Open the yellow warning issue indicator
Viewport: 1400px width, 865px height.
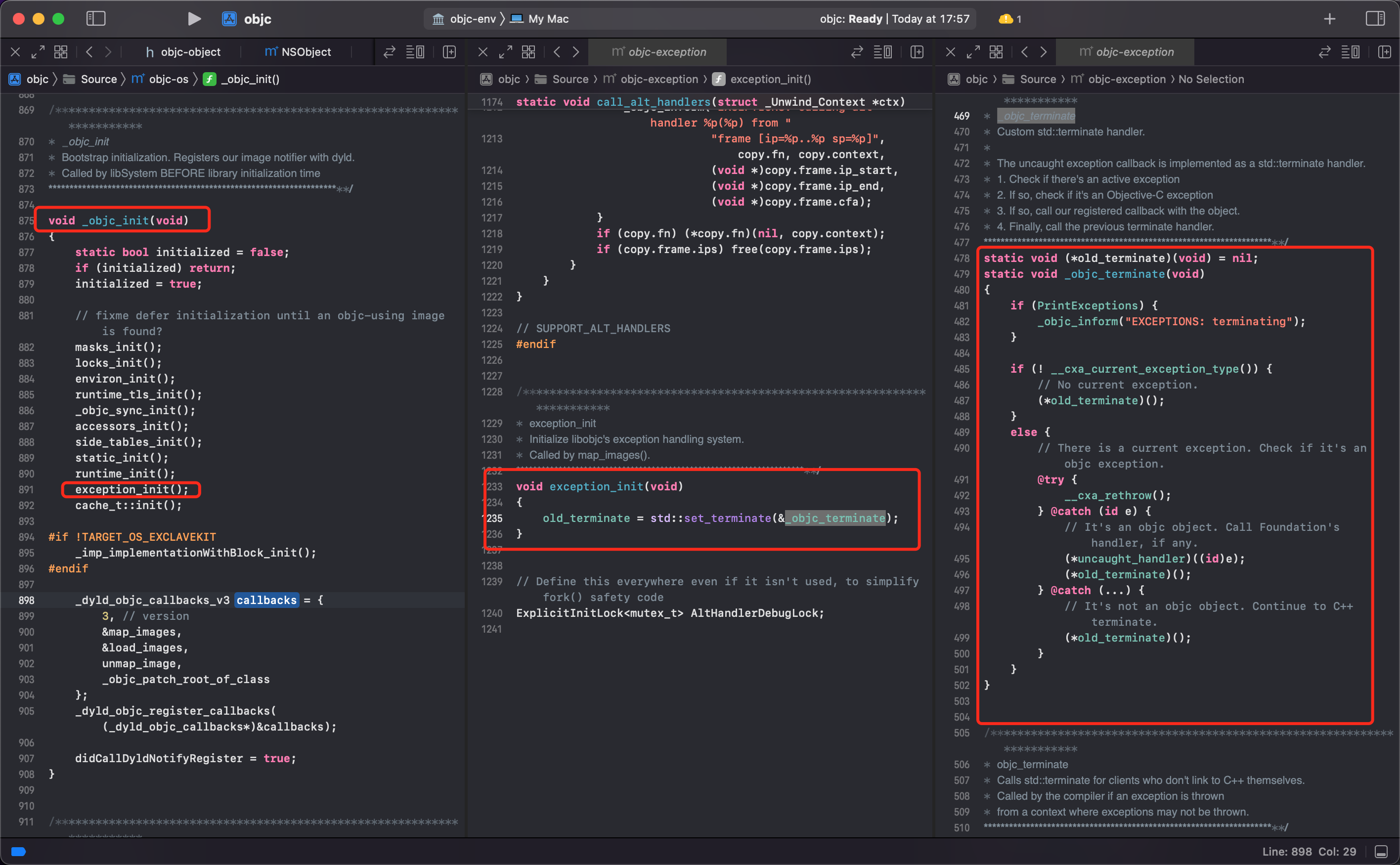(1010, 19)
